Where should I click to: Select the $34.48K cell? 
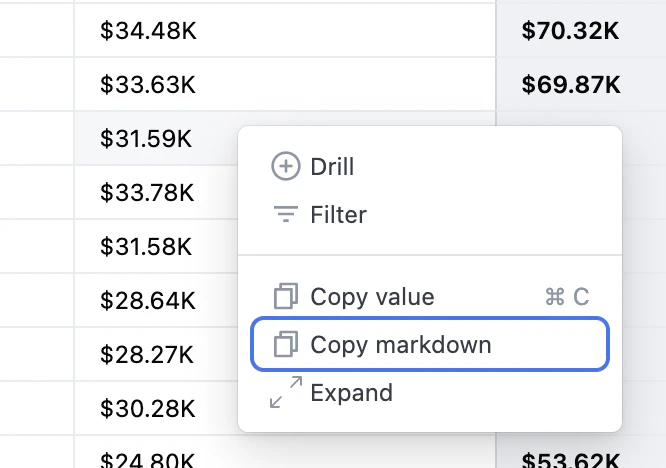coord(285,31)
